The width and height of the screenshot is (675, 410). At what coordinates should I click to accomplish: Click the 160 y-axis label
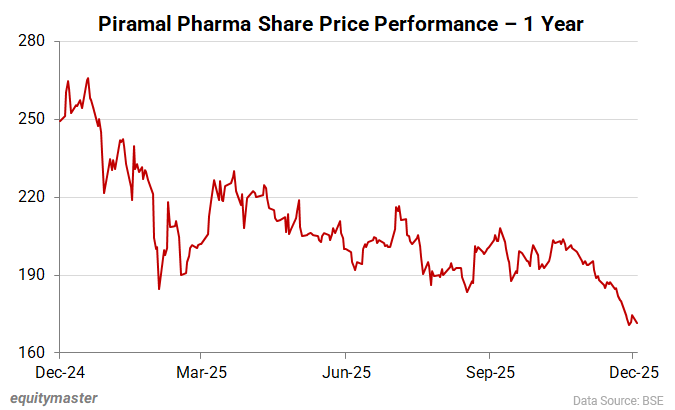pyautogui.click(x=32, y=353)
